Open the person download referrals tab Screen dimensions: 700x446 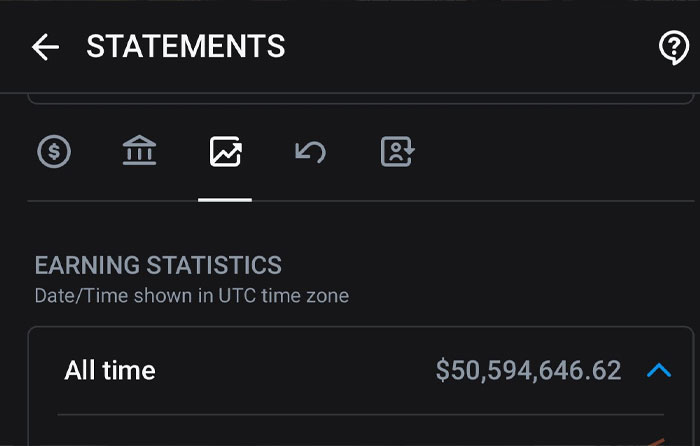[397, 152]
